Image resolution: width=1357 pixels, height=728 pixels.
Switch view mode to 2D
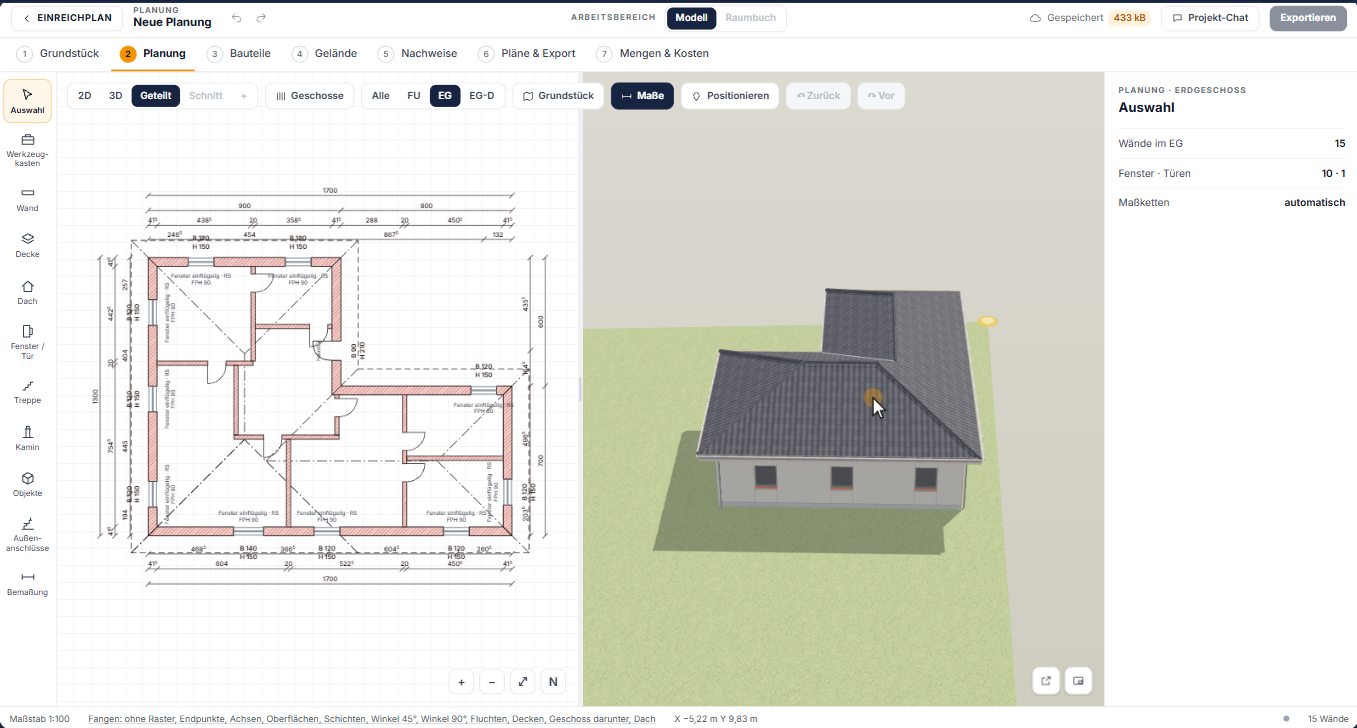(x=85, y=96)
